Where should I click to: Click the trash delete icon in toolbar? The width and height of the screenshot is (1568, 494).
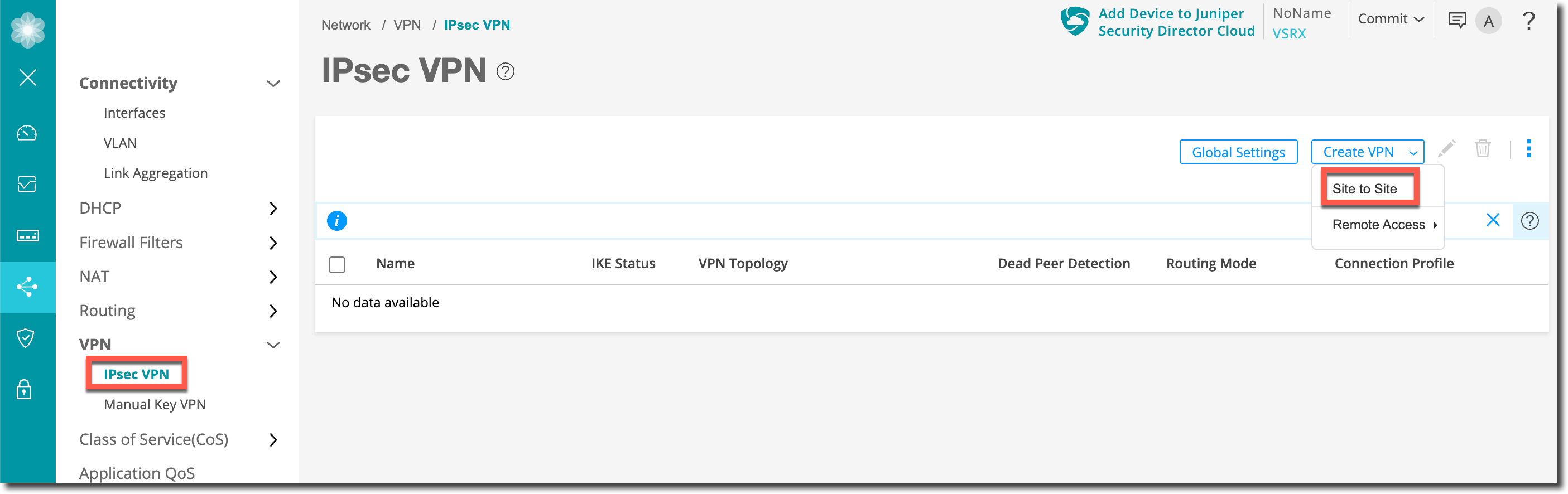(x=1482, y=149)
